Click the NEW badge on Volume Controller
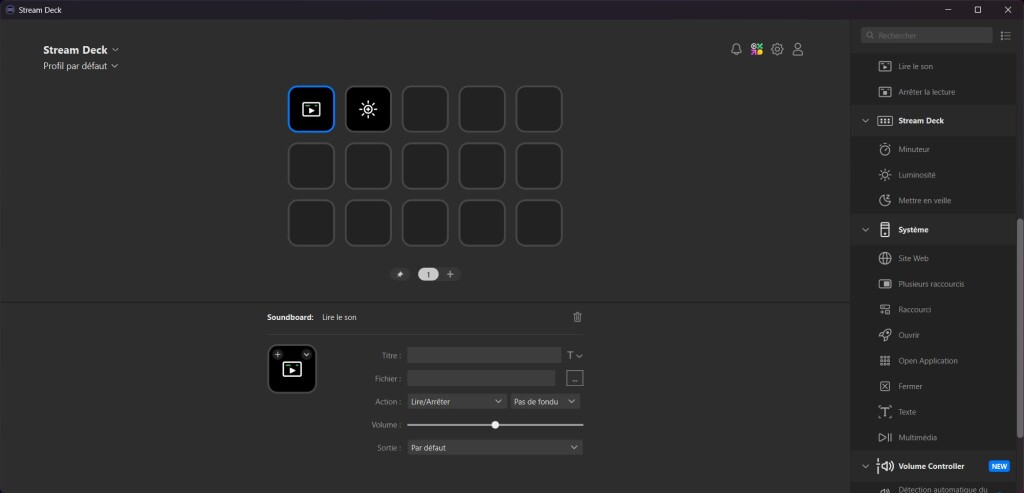 click(x=999, y=466)
